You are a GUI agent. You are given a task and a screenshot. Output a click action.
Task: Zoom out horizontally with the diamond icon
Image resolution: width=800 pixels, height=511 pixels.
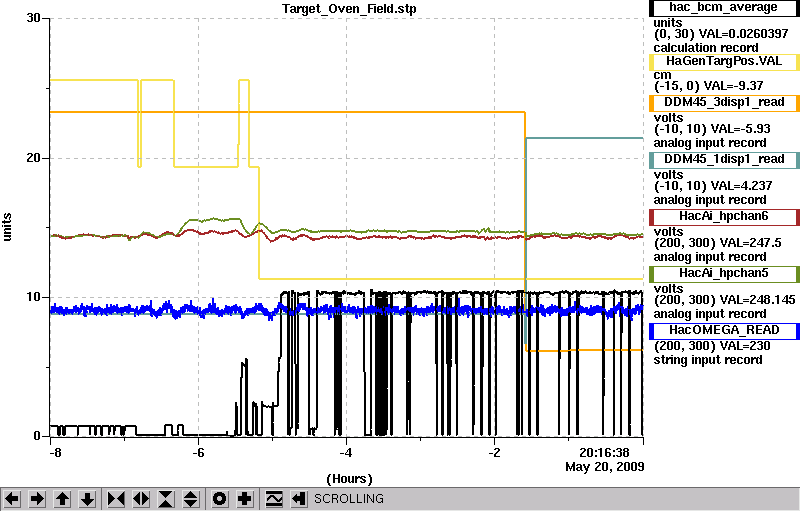[141, 499]
